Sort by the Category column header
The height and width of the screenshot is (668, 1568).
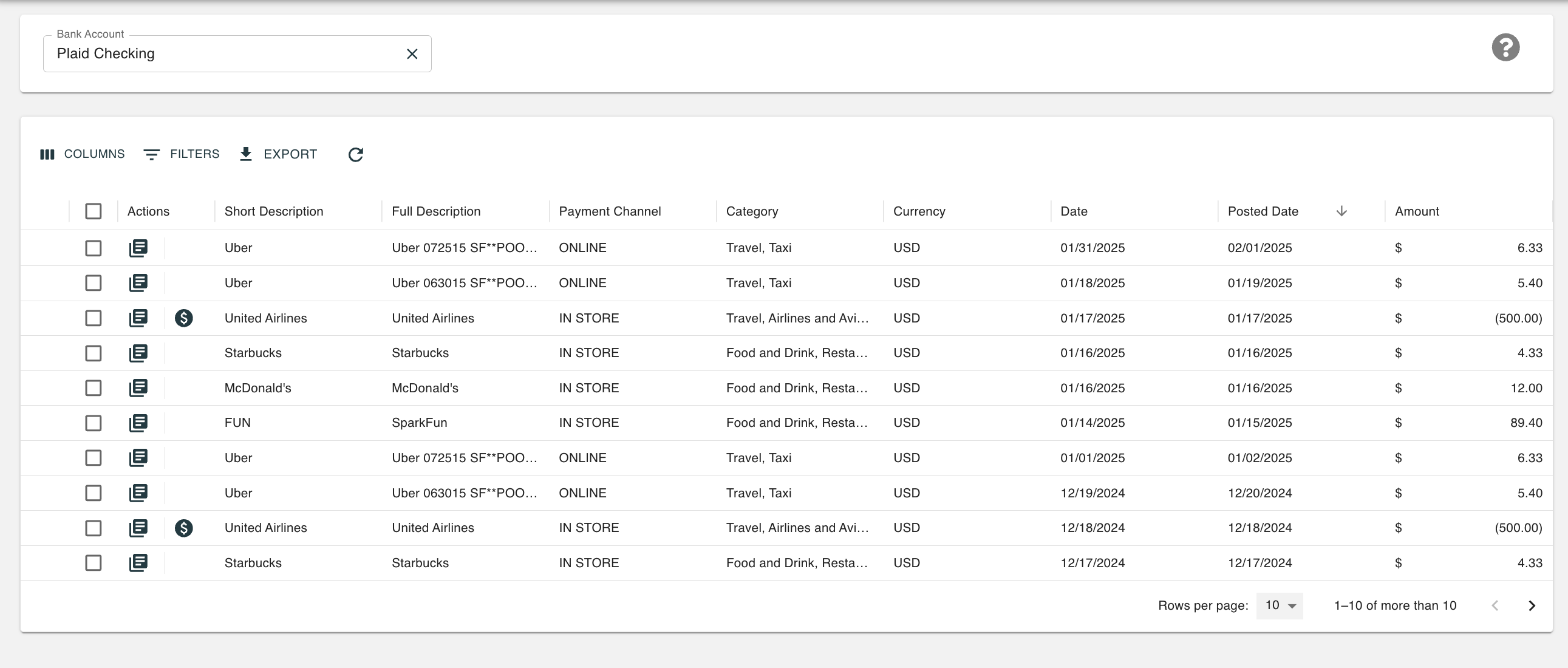coord(752,211)
